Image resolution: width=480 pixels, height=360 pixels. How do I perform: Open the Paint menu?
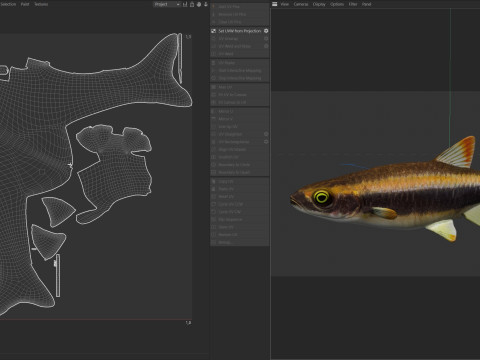coord(25,4)
